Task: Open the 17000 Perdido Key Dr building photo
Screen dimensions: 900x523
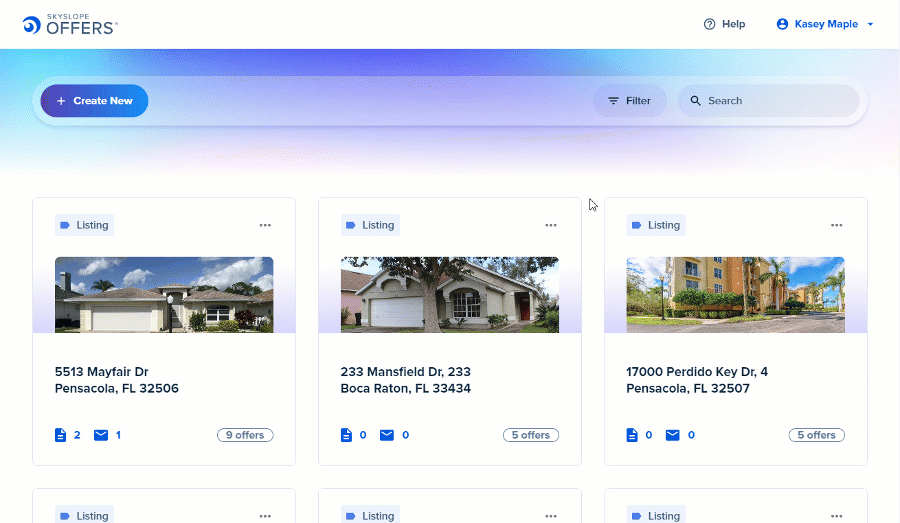Action: tap(736, 295)
